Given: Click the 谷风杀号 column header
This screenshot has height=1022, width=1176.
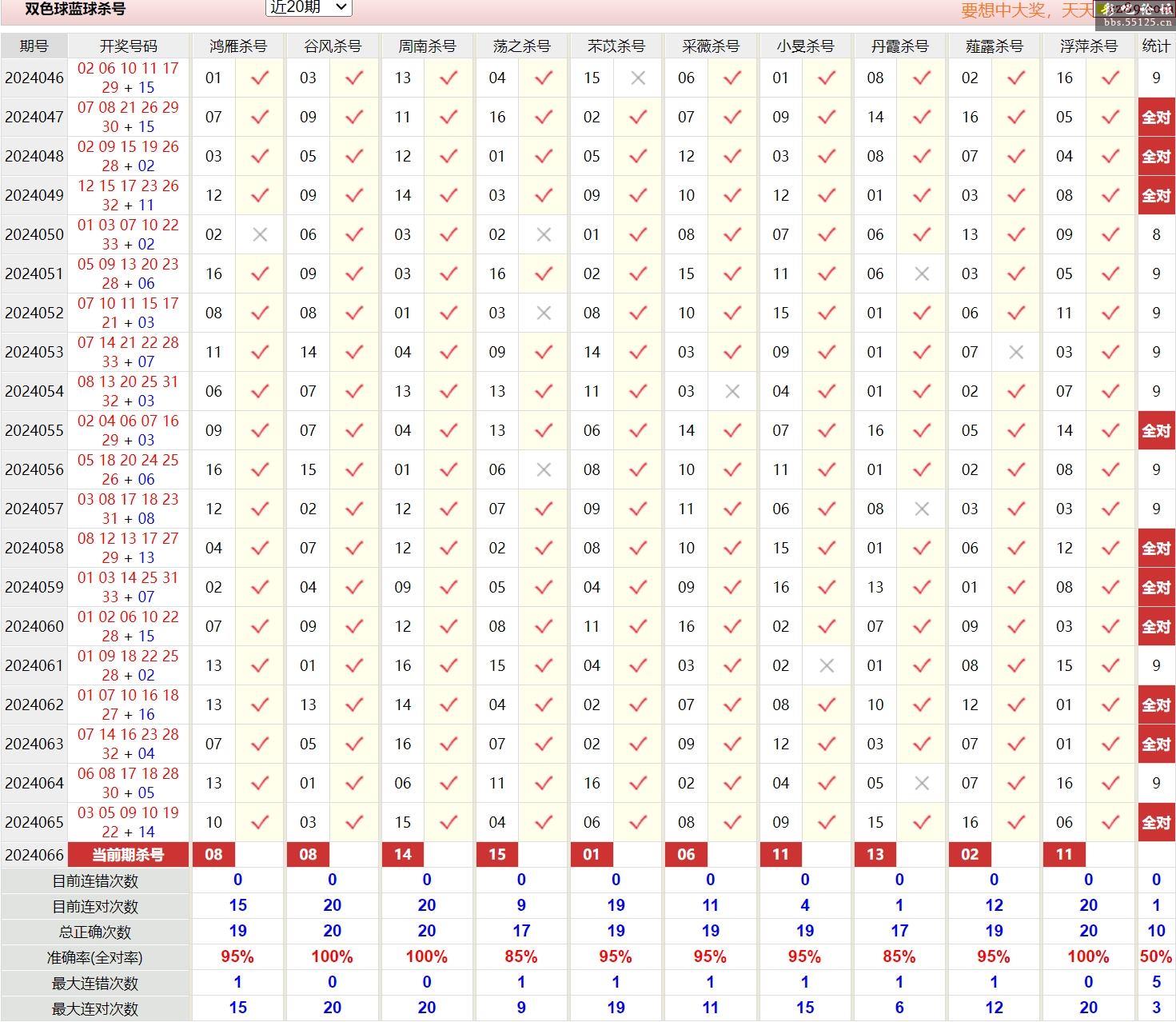Looking at the screenshot, I should click(x=332, y=46).
